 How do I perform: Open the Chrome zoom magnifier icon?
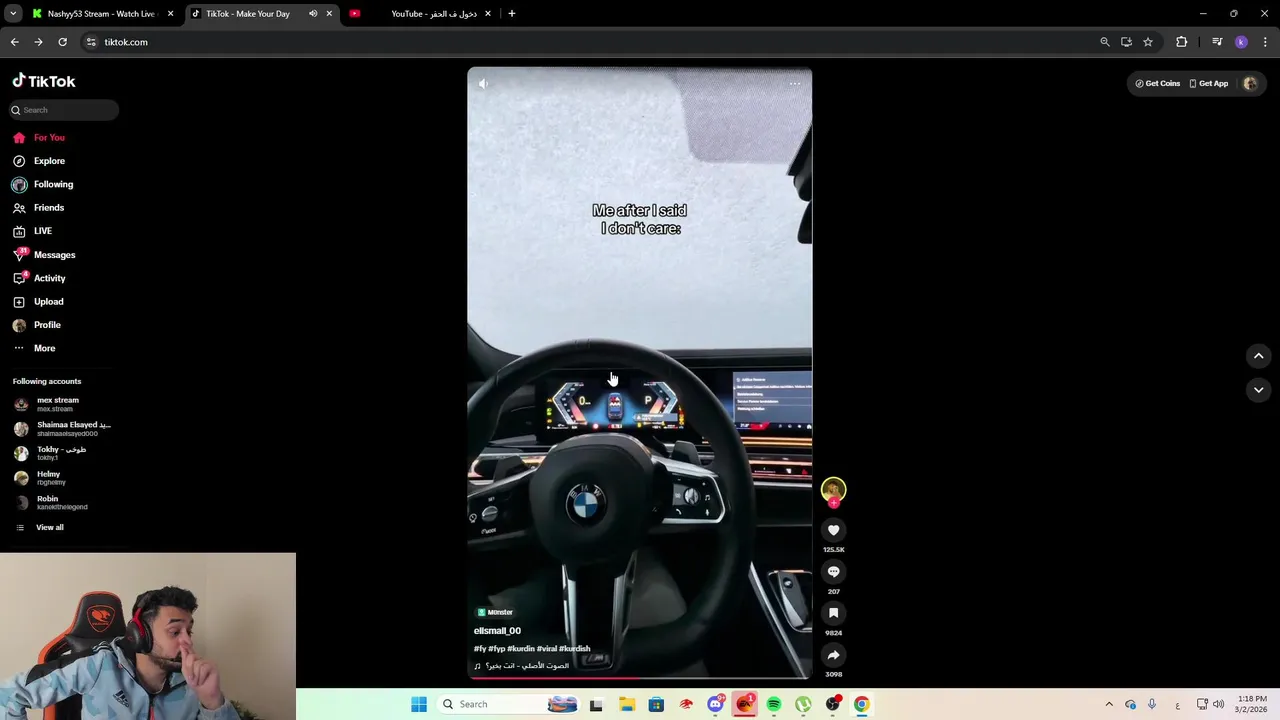coord(1105,42)
